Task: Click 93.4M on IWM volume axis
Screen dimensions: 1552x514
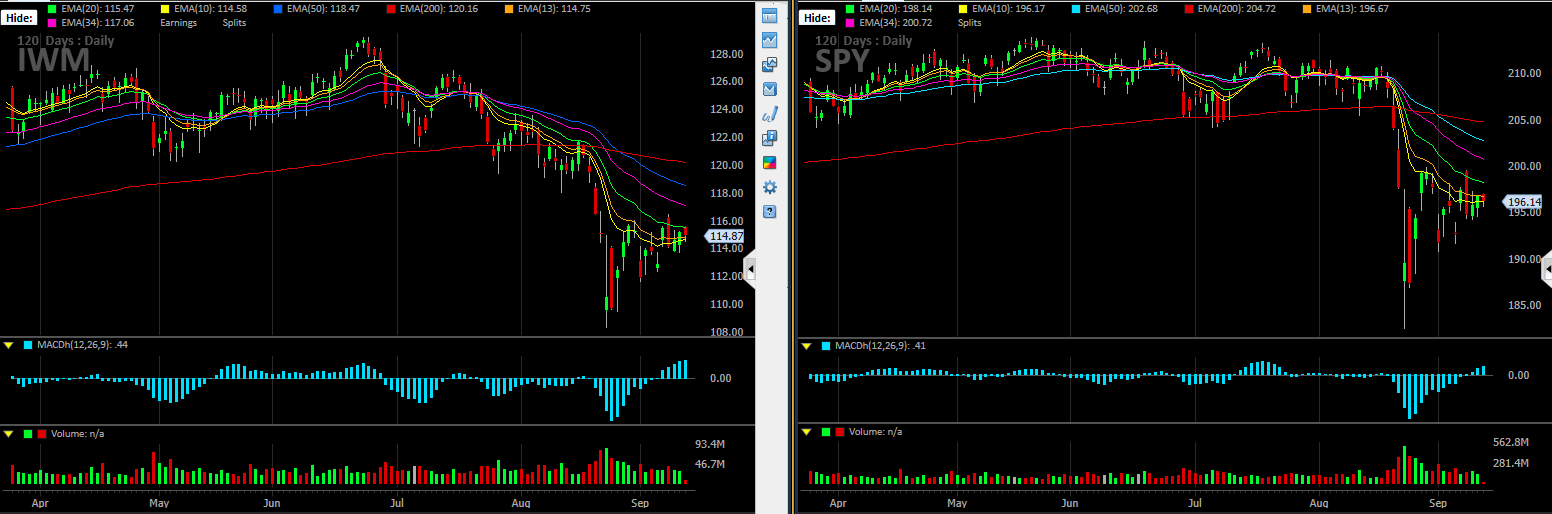Action: [709, 443]
